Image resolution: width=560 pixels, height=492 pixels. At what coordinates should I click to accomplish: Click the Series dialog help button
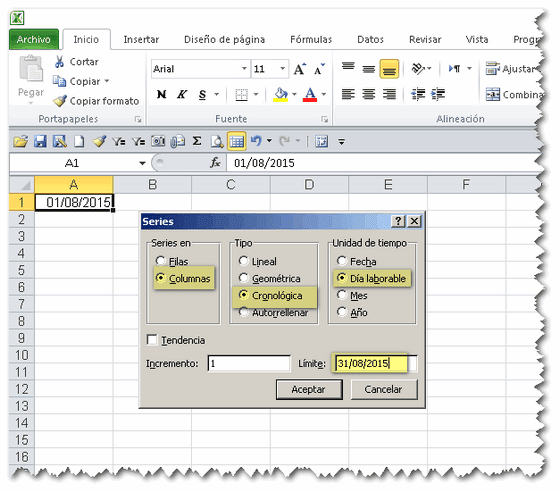[x=398, y=221]
